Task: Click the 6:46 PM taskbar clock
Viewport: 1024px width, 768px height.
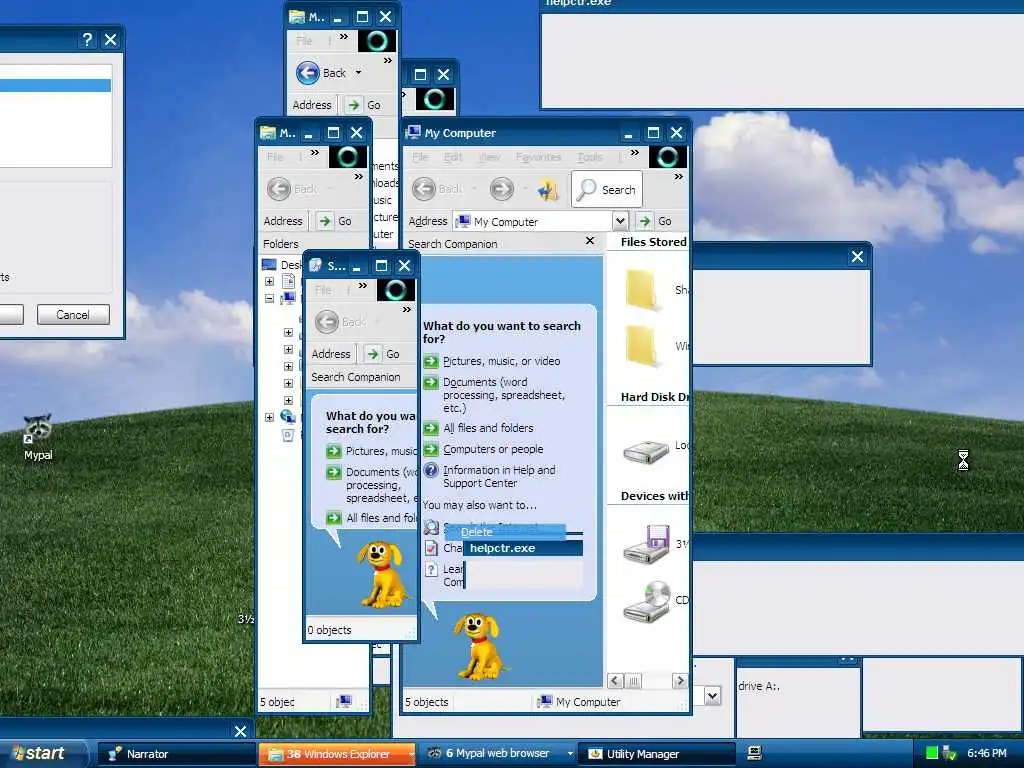Action: pyautogui.click(x=987, y=753)
